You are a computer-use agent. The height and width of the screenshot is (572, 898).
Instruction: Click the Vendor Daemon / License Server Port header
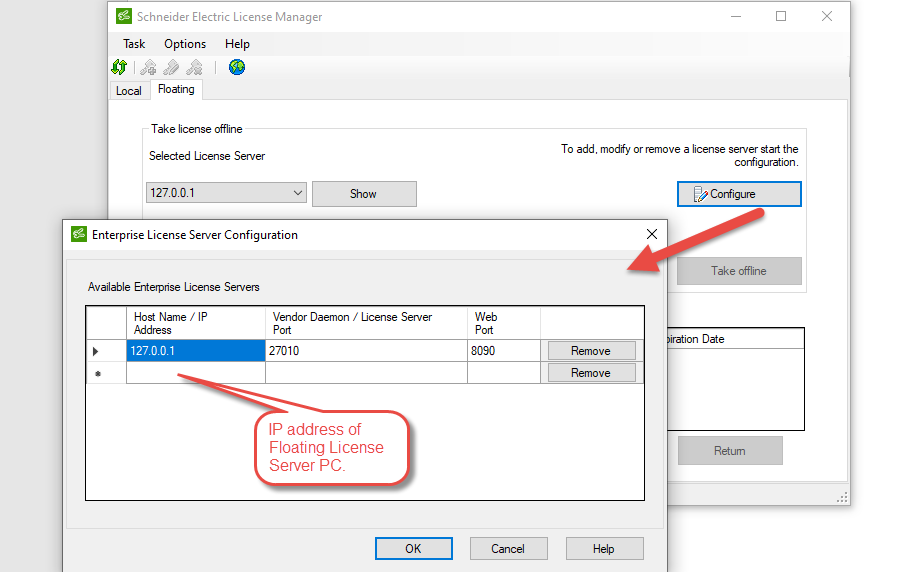367,323
